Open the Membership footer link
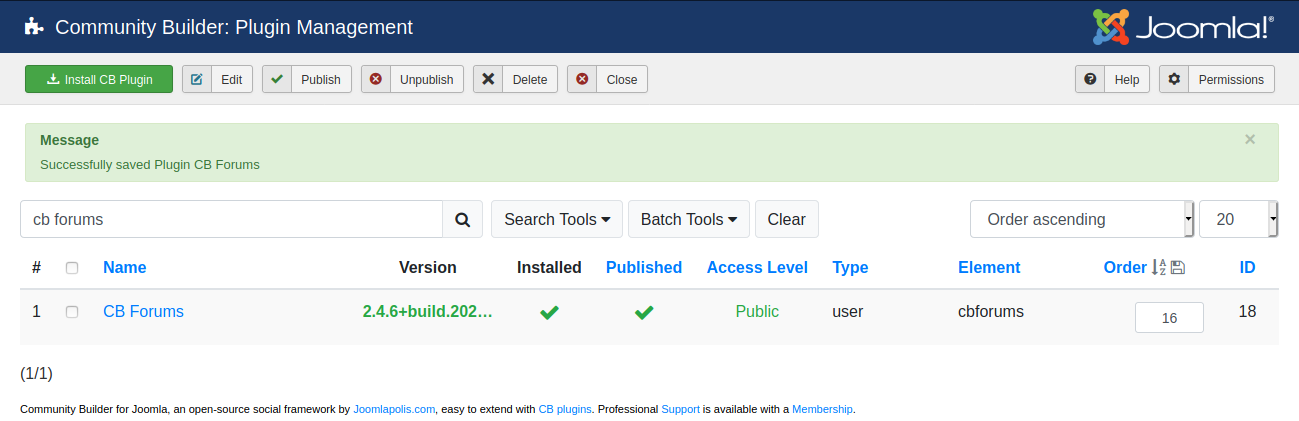 pyautogui.click(x=822, y=409)
